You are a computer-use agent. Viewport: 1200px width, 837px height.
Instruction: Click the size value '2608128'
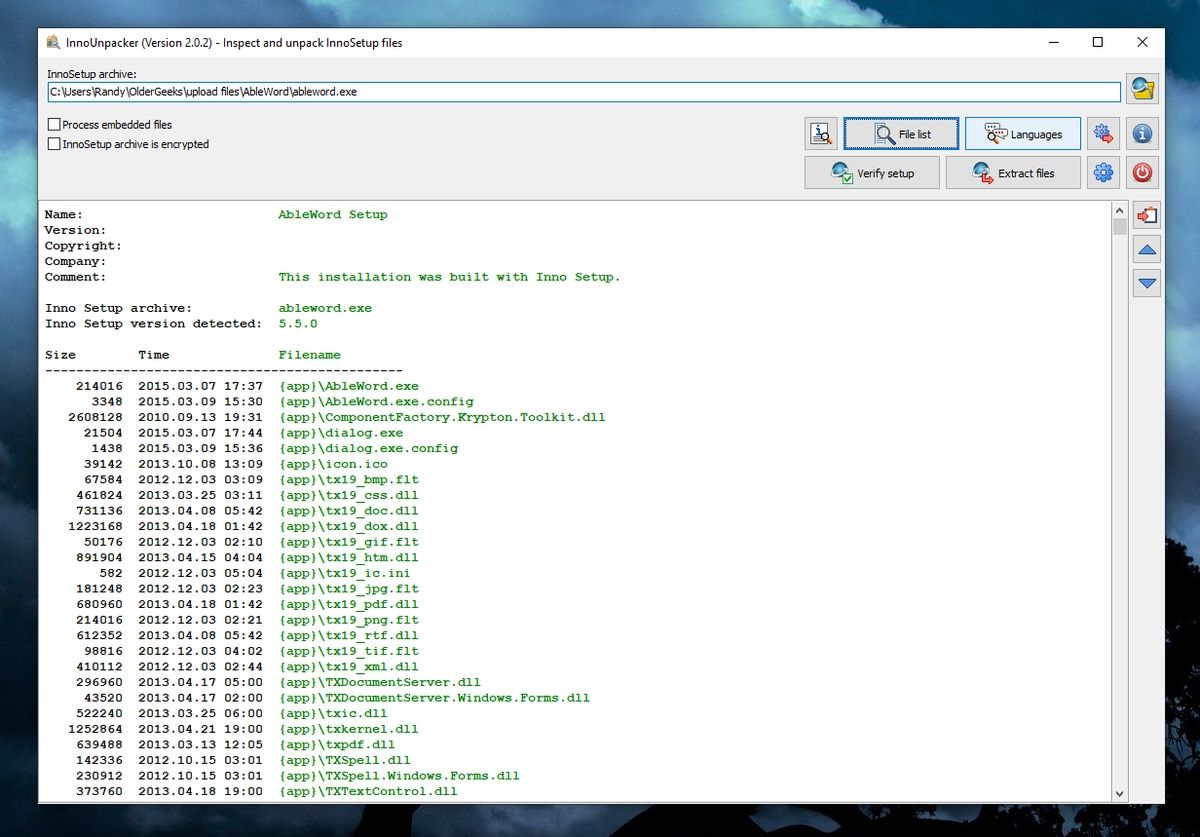96,417
